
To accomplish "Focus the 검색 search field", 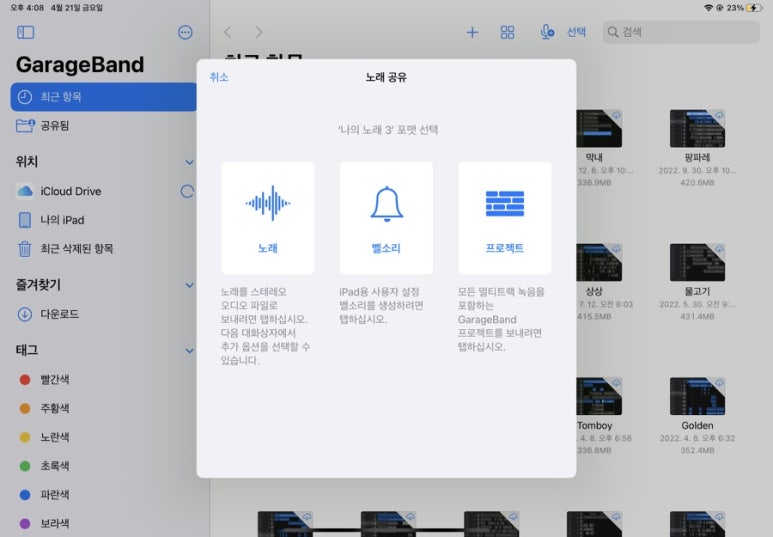I will coord(680,32).
